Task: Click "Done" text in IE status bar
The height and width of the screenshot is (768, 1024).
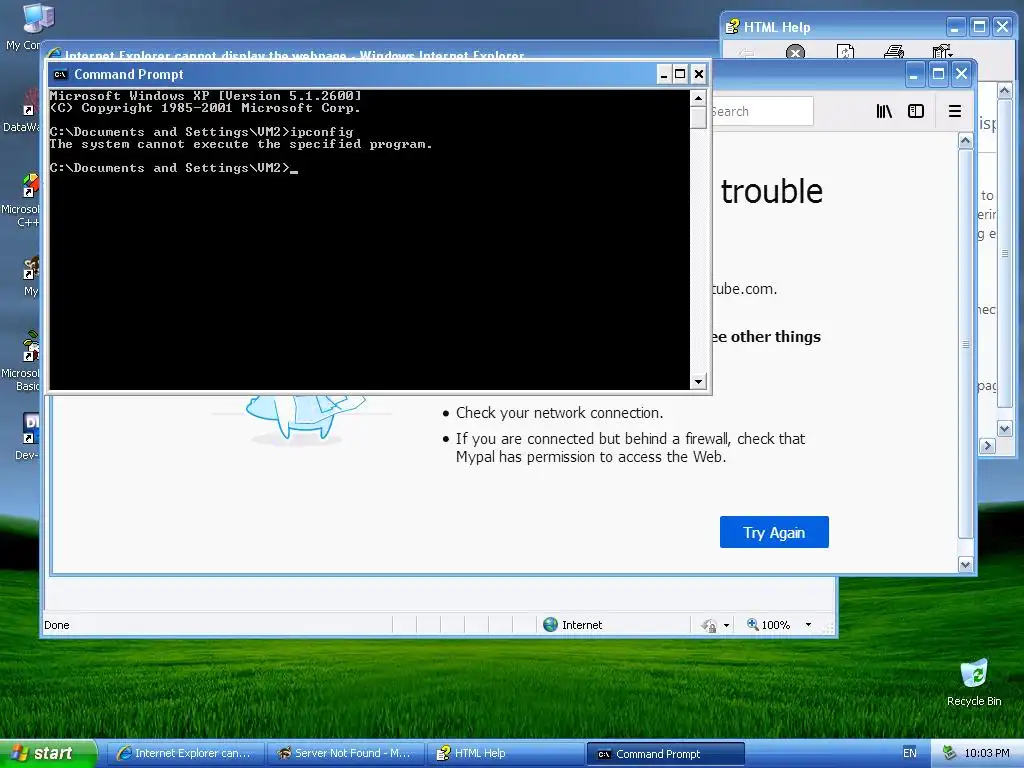Action: 57,625
